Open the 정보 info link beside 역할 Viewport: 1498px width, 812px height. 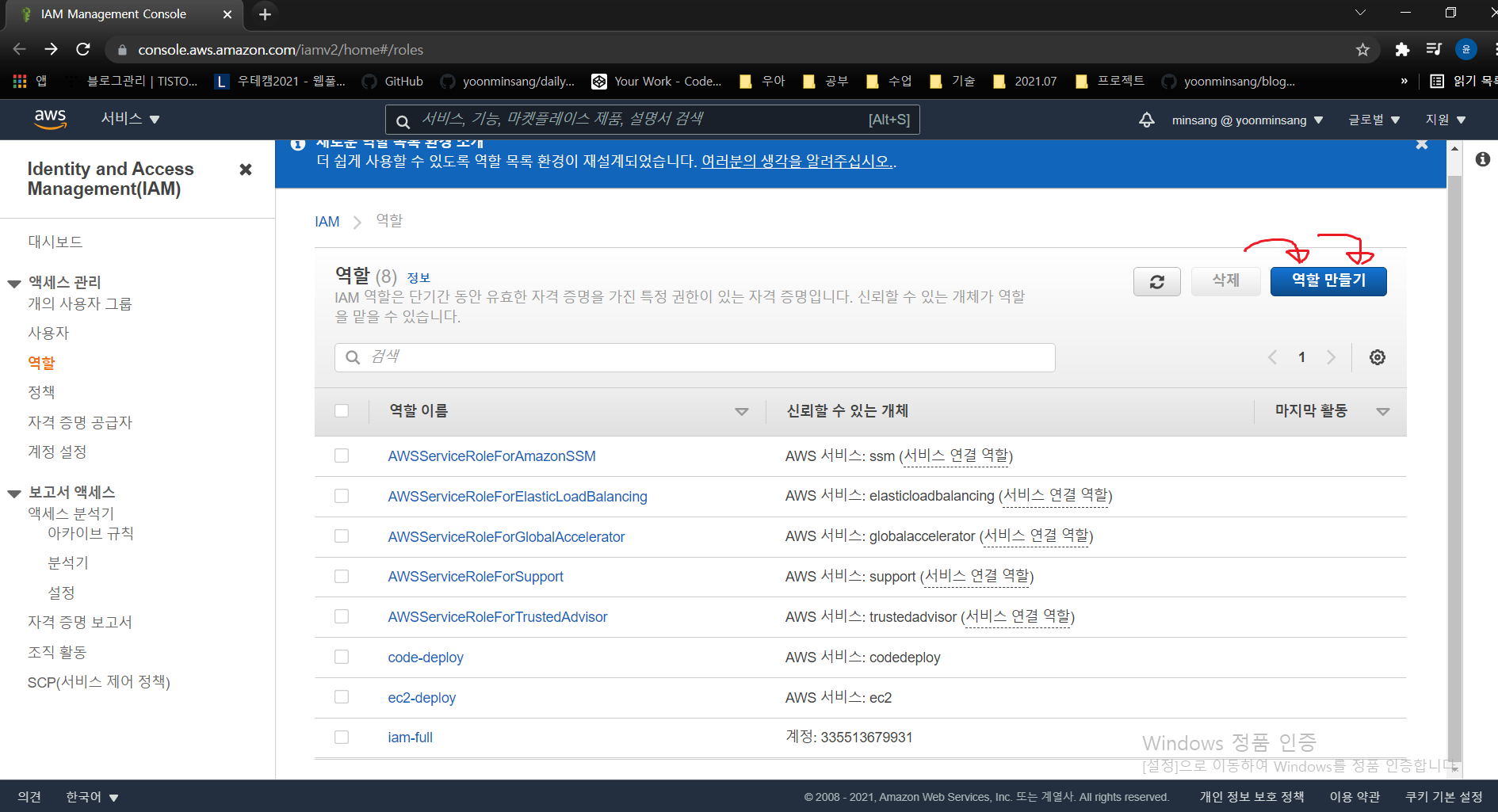pos(418,278)
